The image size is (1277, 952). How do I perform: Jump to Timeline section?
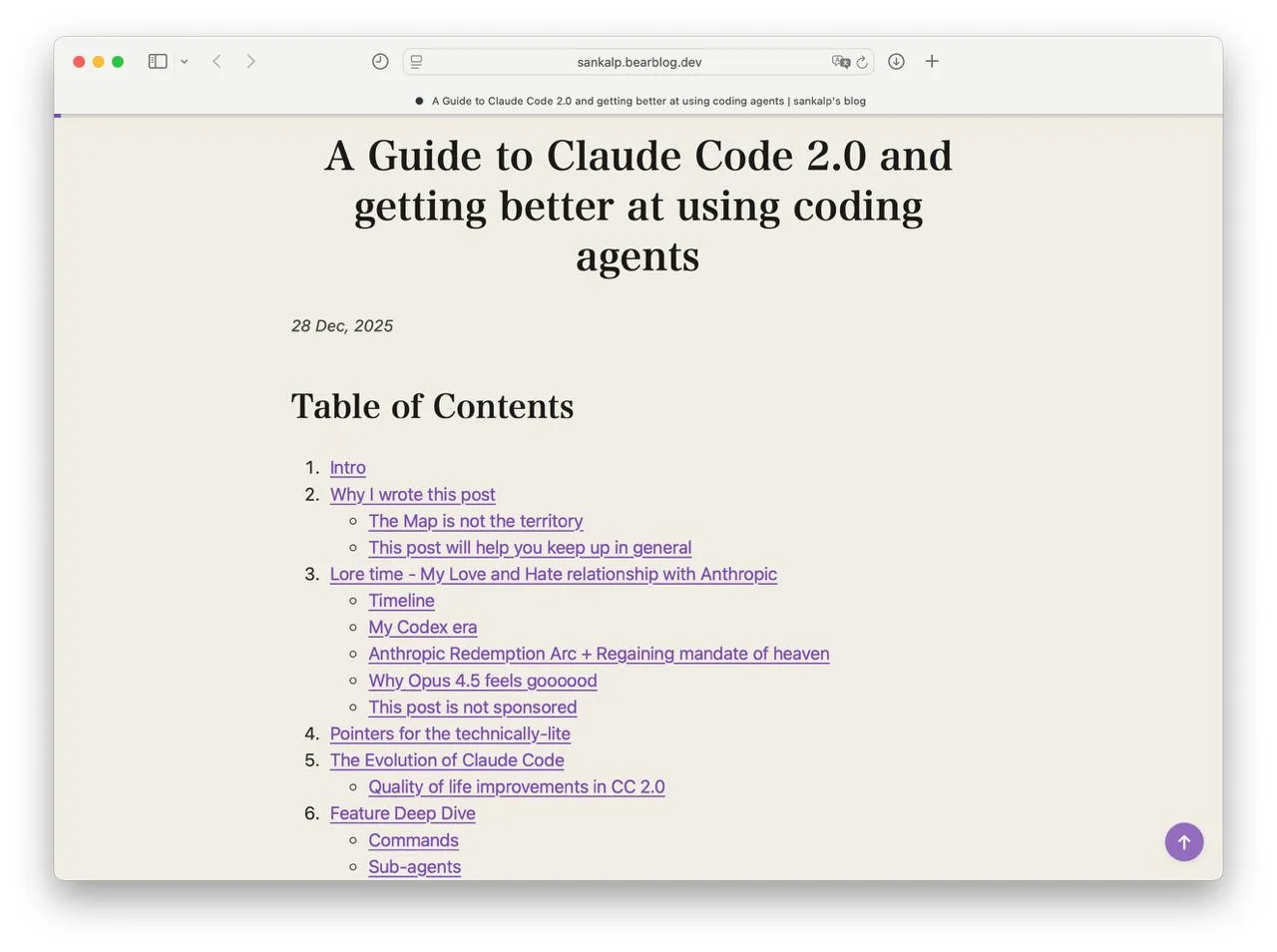pyautogui.click(x=401, y=601)
